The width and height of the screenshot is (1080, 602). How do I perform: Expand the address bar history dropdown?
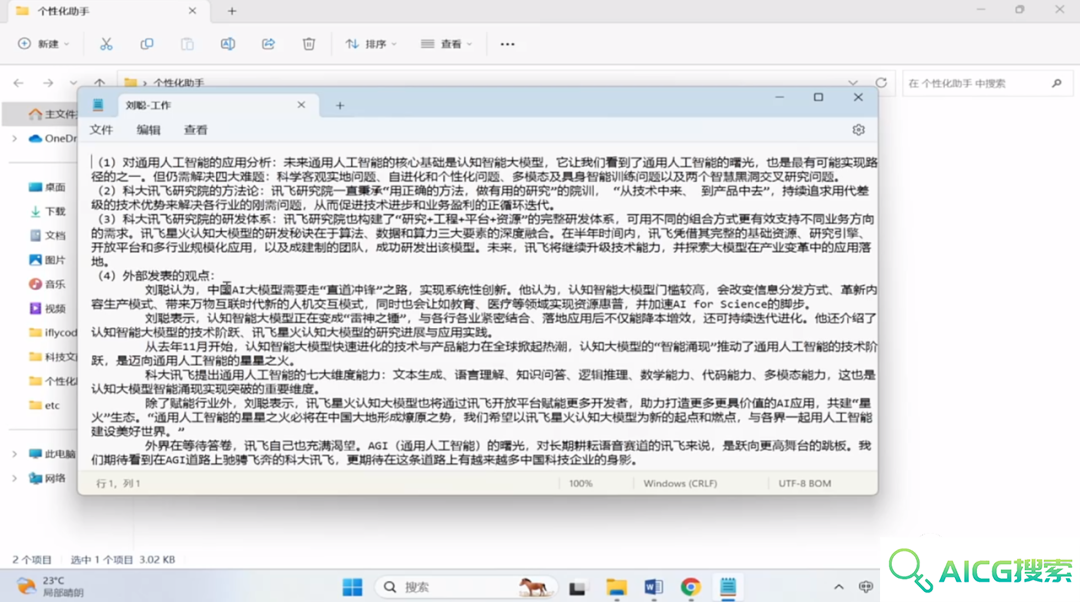(853, 83)
